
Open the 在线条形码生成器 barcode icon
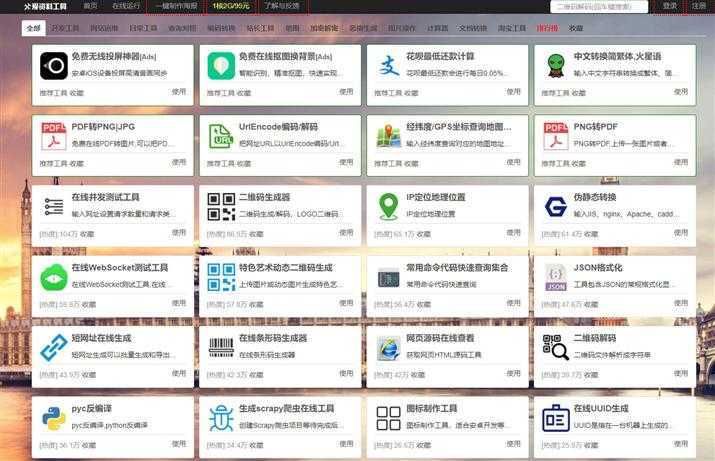tap(221, 347)
